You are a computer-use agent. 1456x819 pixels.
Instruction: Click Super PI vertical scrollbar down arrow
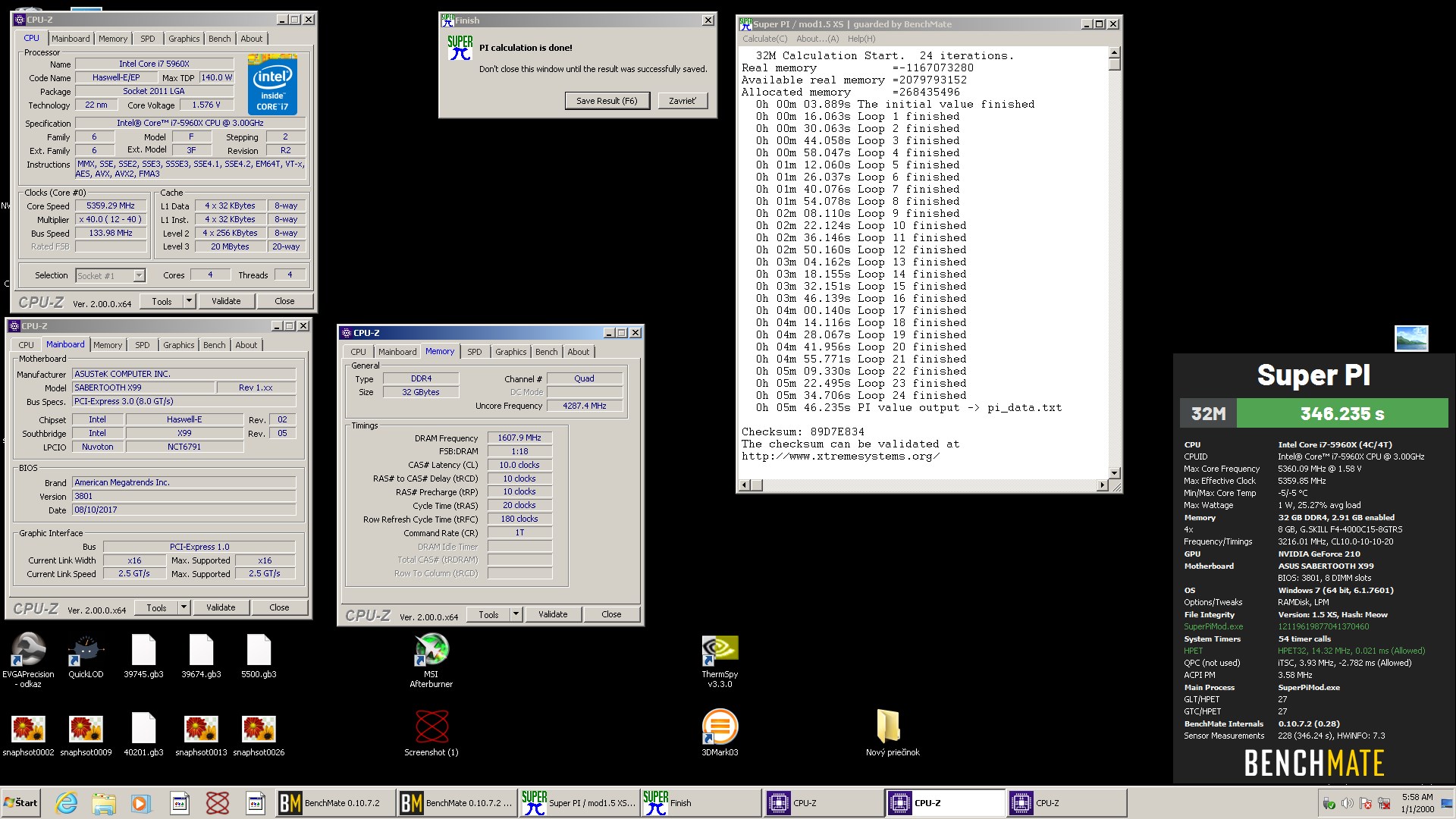pos(1115,472)
